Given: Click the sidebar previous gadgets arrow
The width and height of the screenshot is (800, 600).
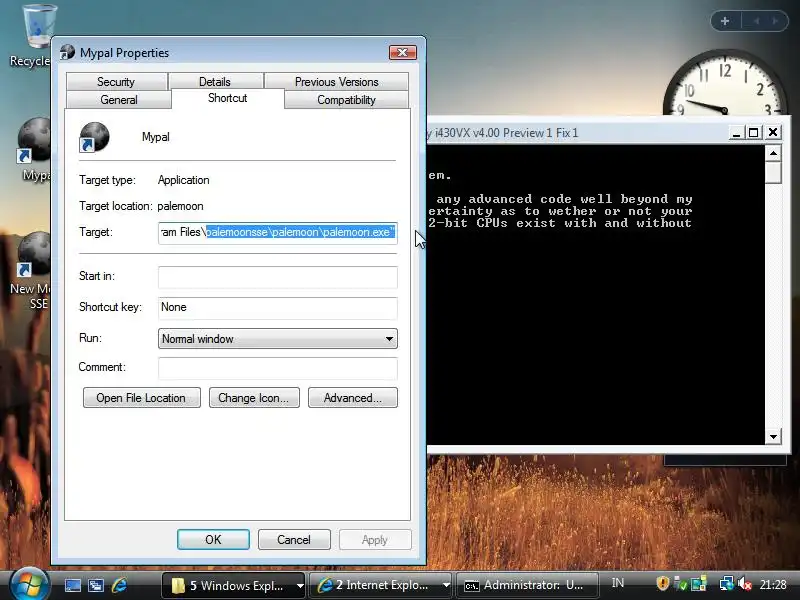Looking at the screenshot, I should (756, 21).
